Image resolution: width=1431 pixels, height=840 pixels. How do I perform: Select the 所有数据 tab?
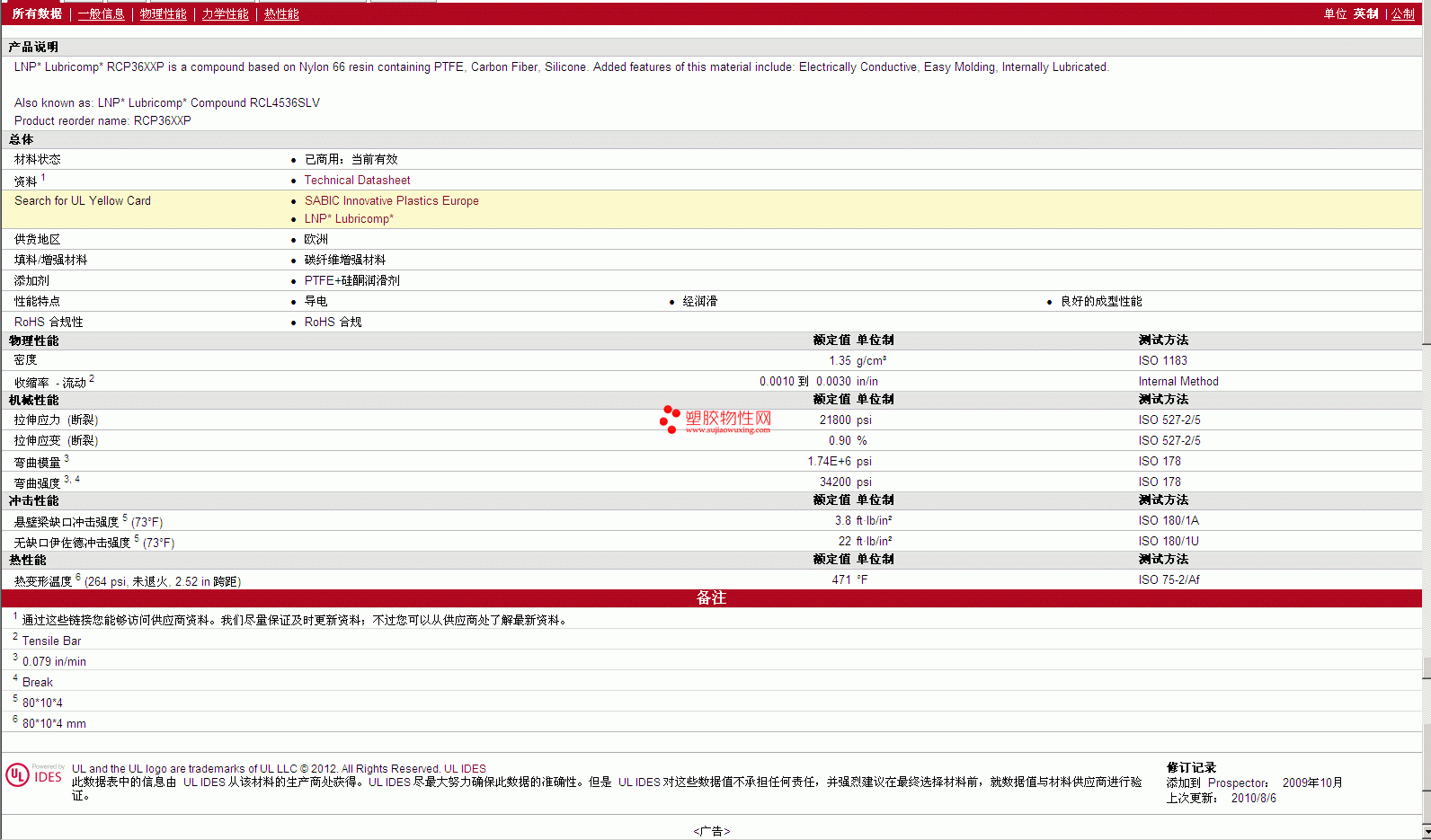37,14
